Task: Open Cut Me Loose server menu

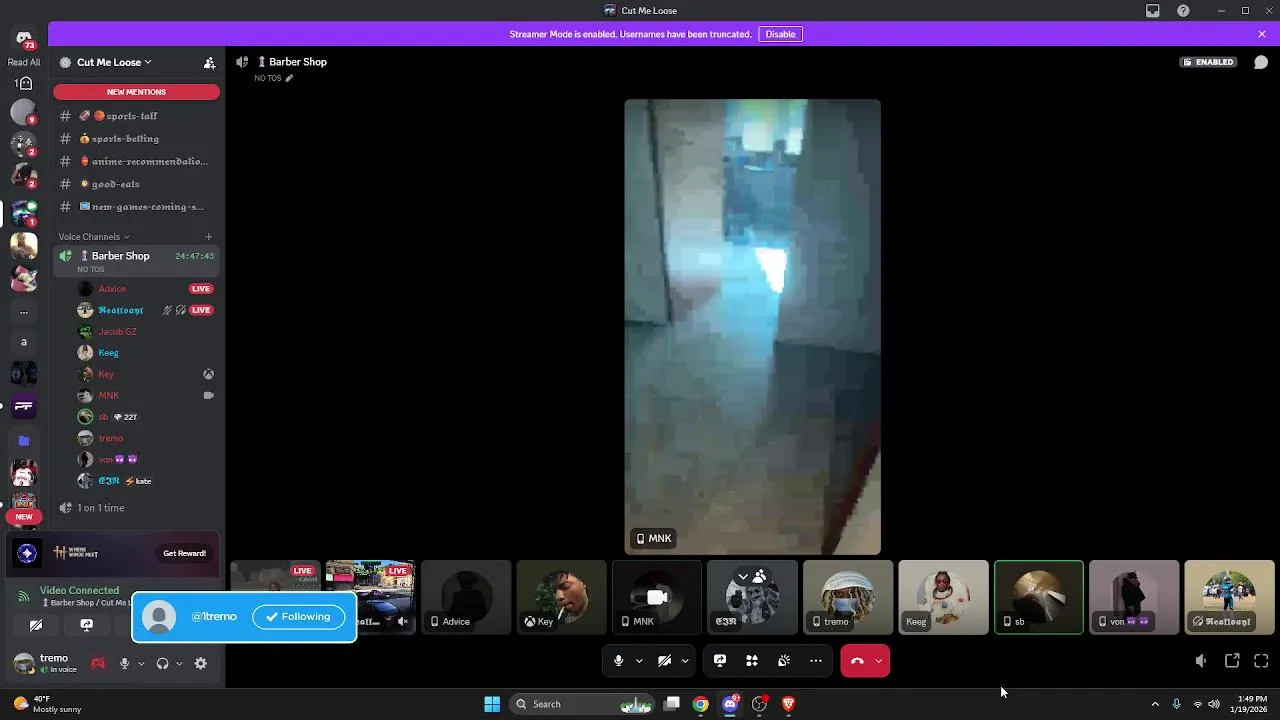Action: point(113,62)
